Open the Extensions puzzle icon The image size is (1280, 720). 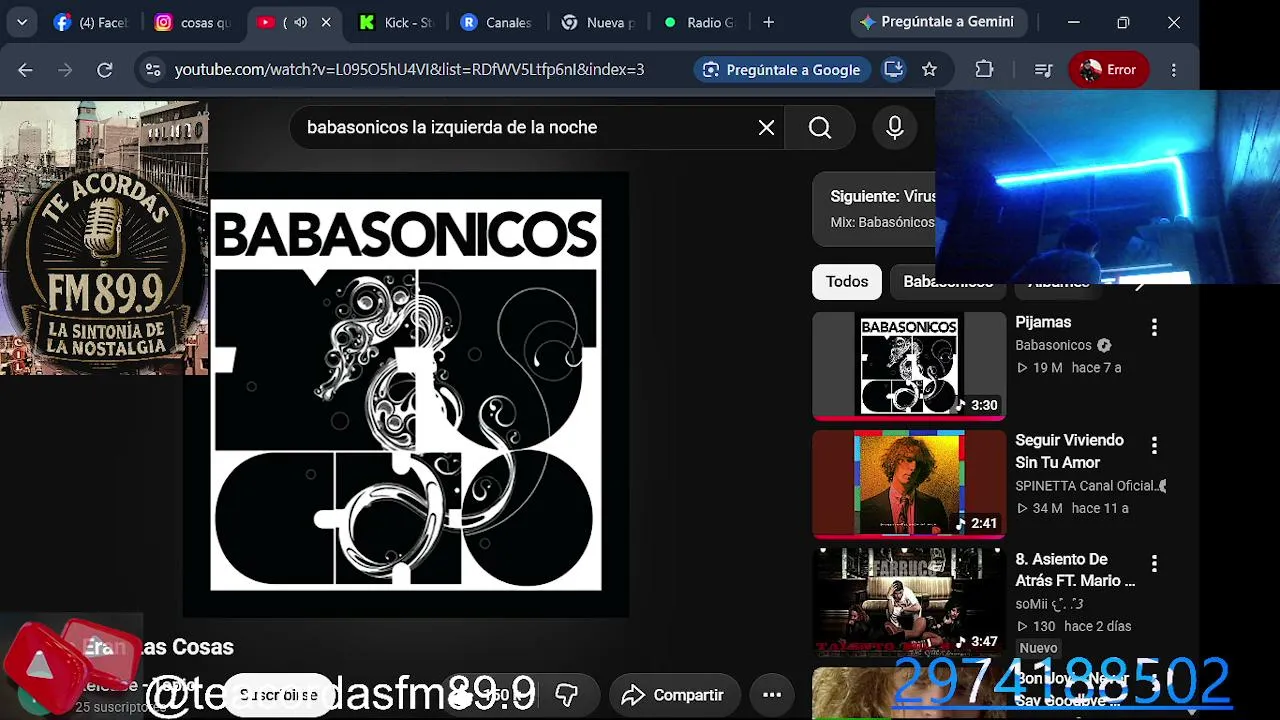984,70
